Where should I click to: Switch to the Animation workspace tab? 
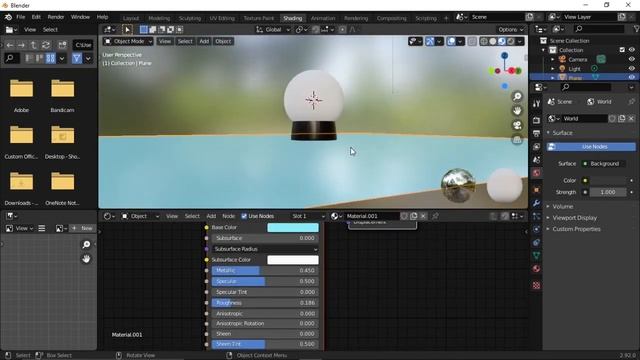[323, 18]
